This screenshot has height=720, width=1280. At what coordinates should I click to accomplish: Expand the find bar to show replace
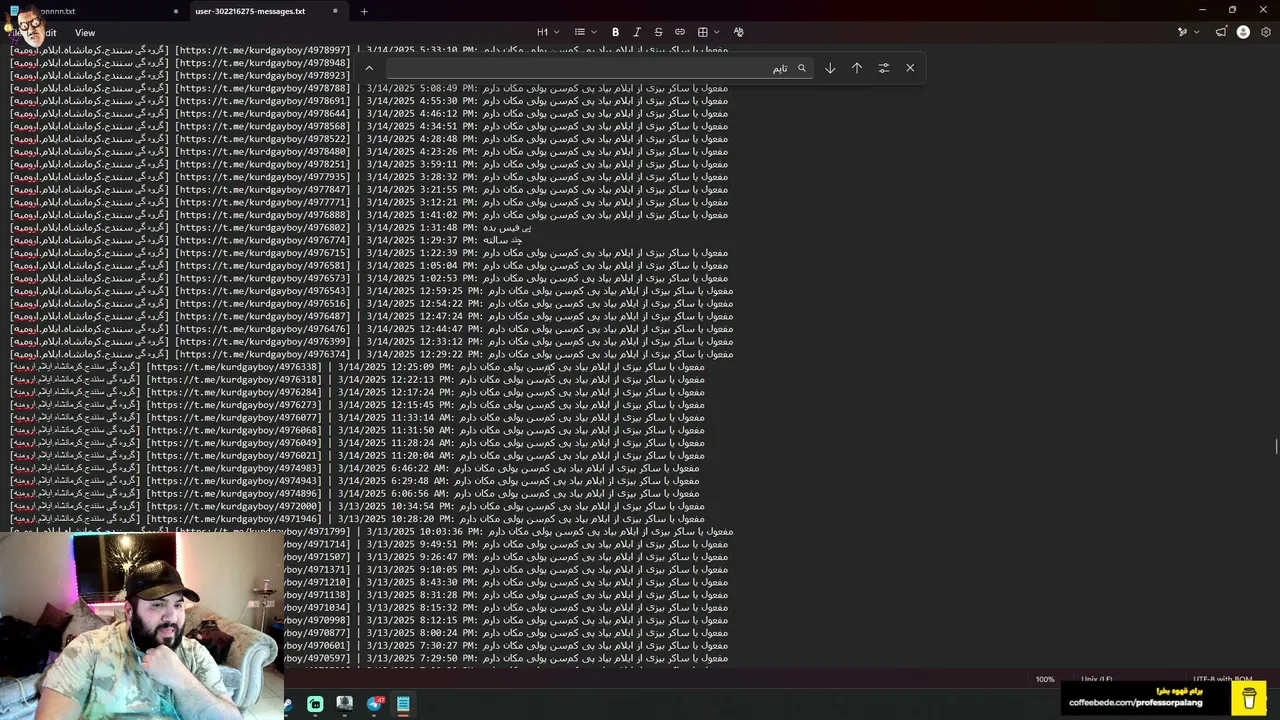pyautogui.click(x=369, y=68)
